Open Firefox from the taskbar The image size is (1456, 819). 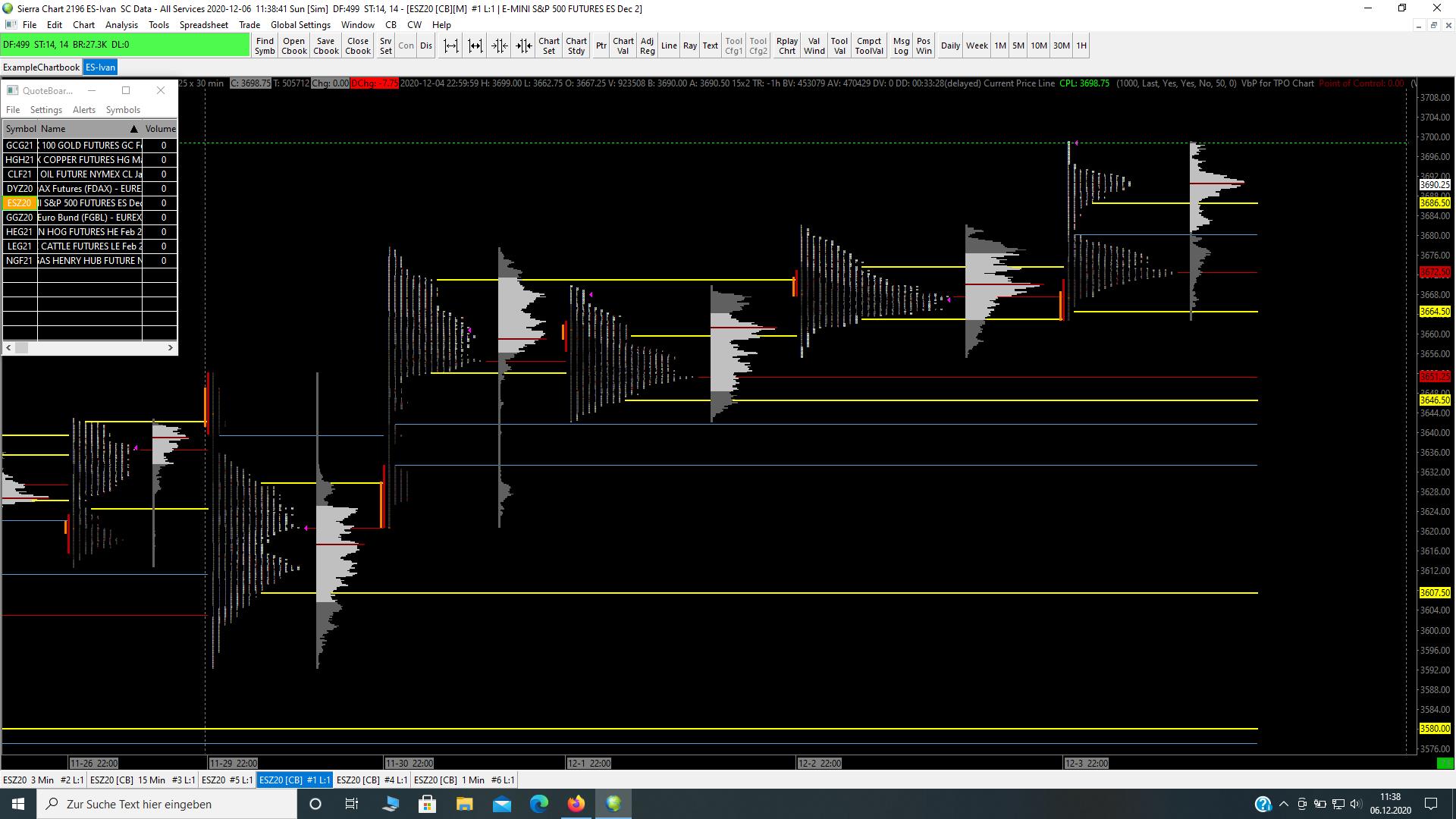pyautogui.click(x=576, y=804)
